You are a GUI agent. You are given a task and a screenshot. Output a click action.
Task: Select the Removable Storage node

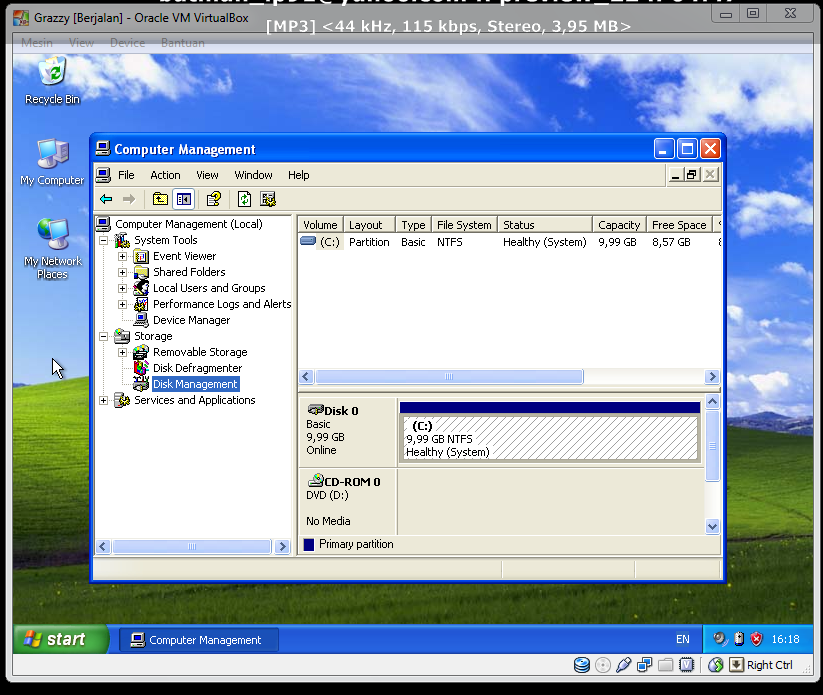click(x=200, y=352)
